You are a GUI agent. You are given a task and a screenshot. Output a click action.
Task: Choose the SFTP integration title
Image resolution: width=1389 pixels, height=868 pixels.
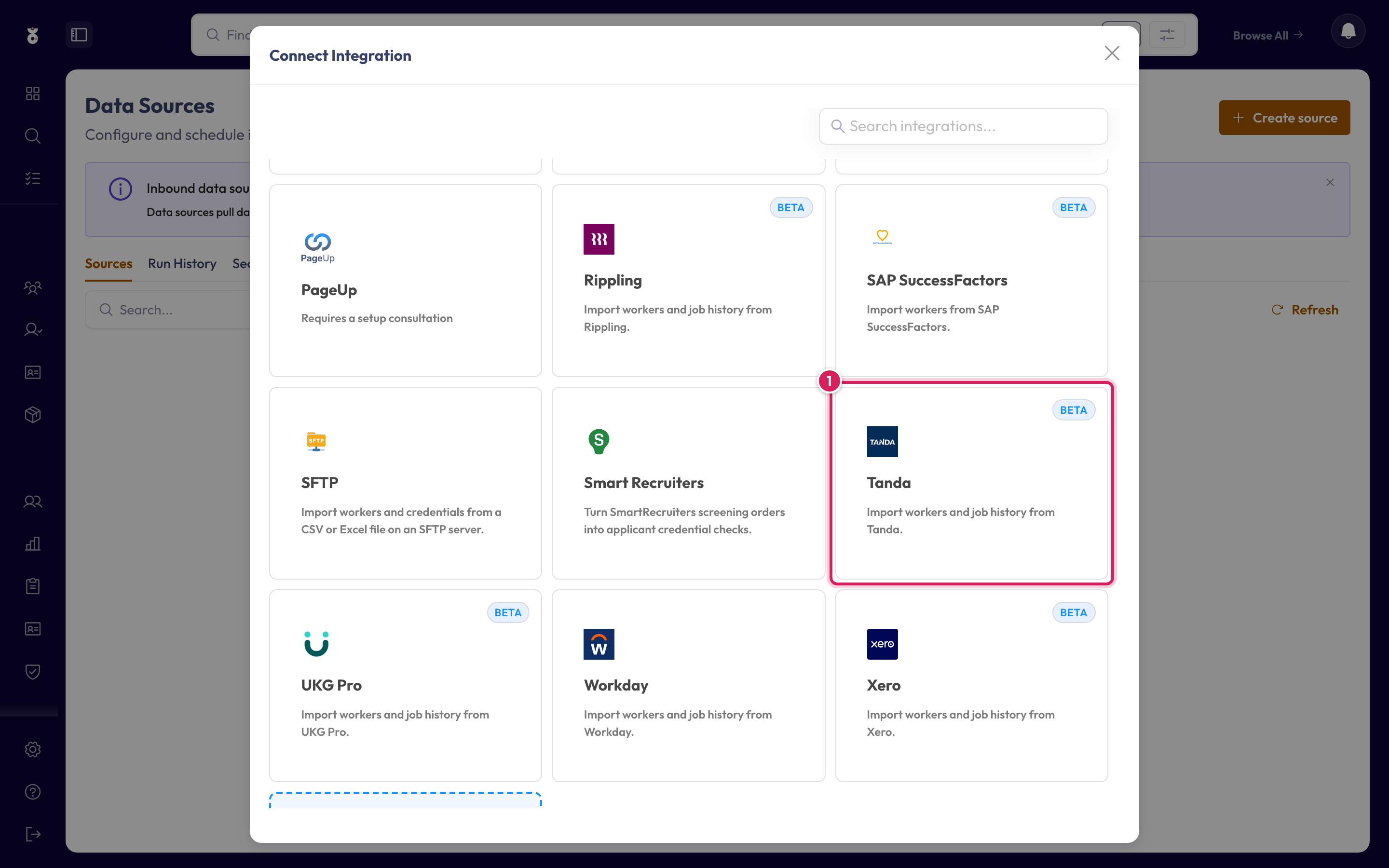click(x=320, y=483)
